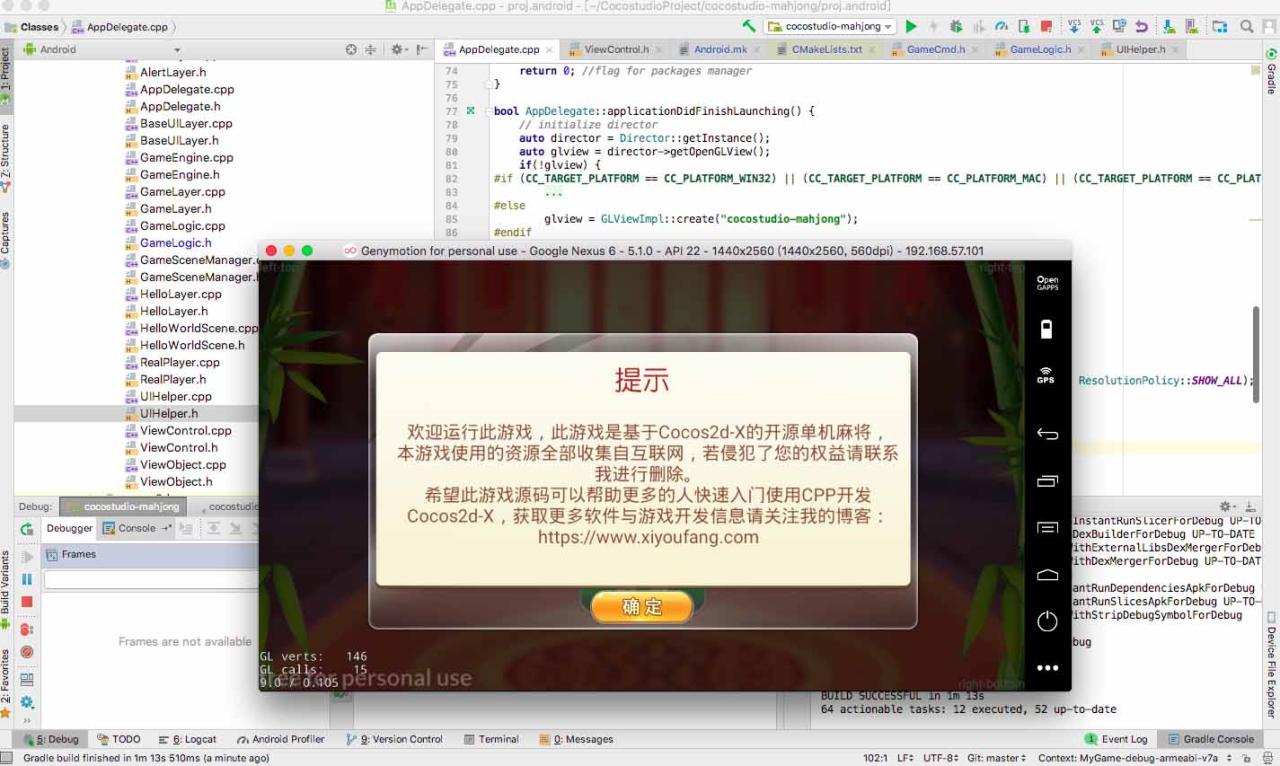Start debugging with the bug icon

coord(956,27)
